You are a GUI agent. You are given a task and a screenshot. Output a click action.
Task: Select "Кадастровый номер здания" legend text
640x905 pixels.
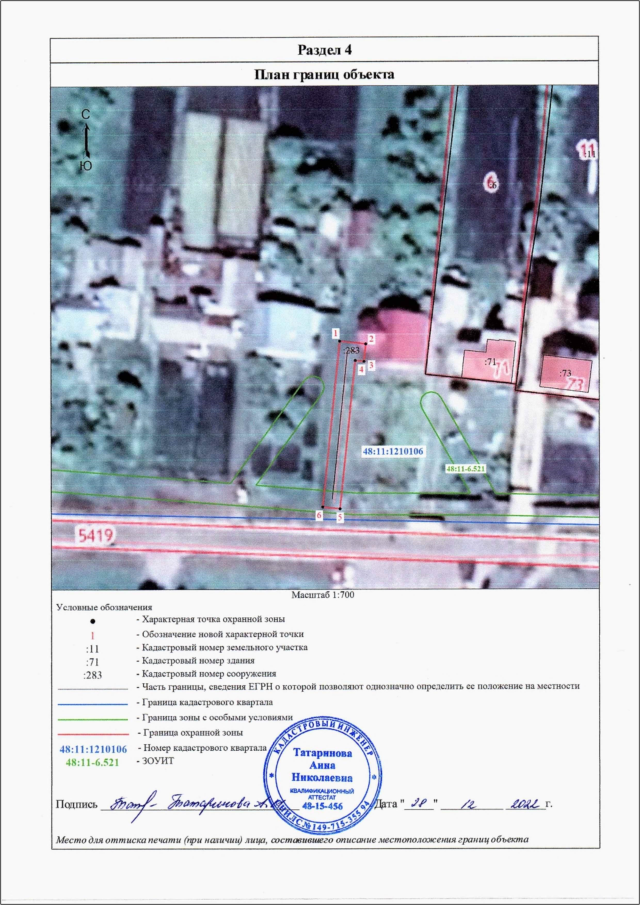coord(197,660)
